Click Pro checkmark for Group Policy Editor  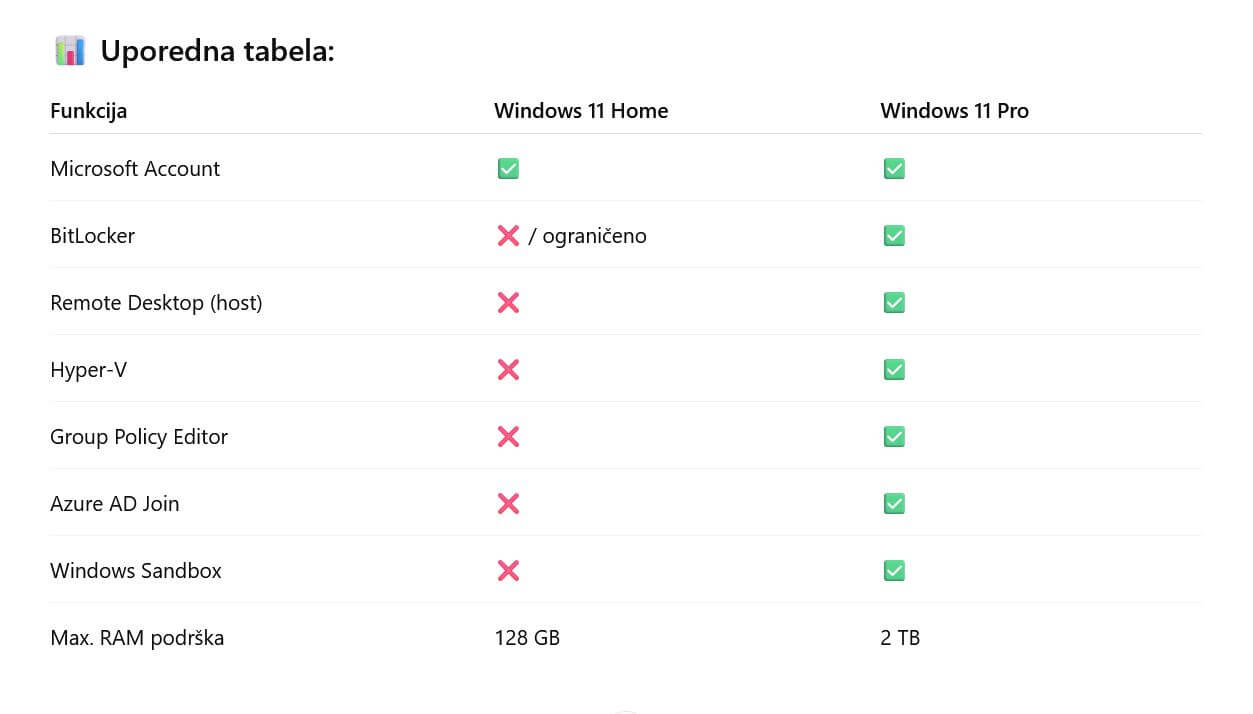click(894, 437)
